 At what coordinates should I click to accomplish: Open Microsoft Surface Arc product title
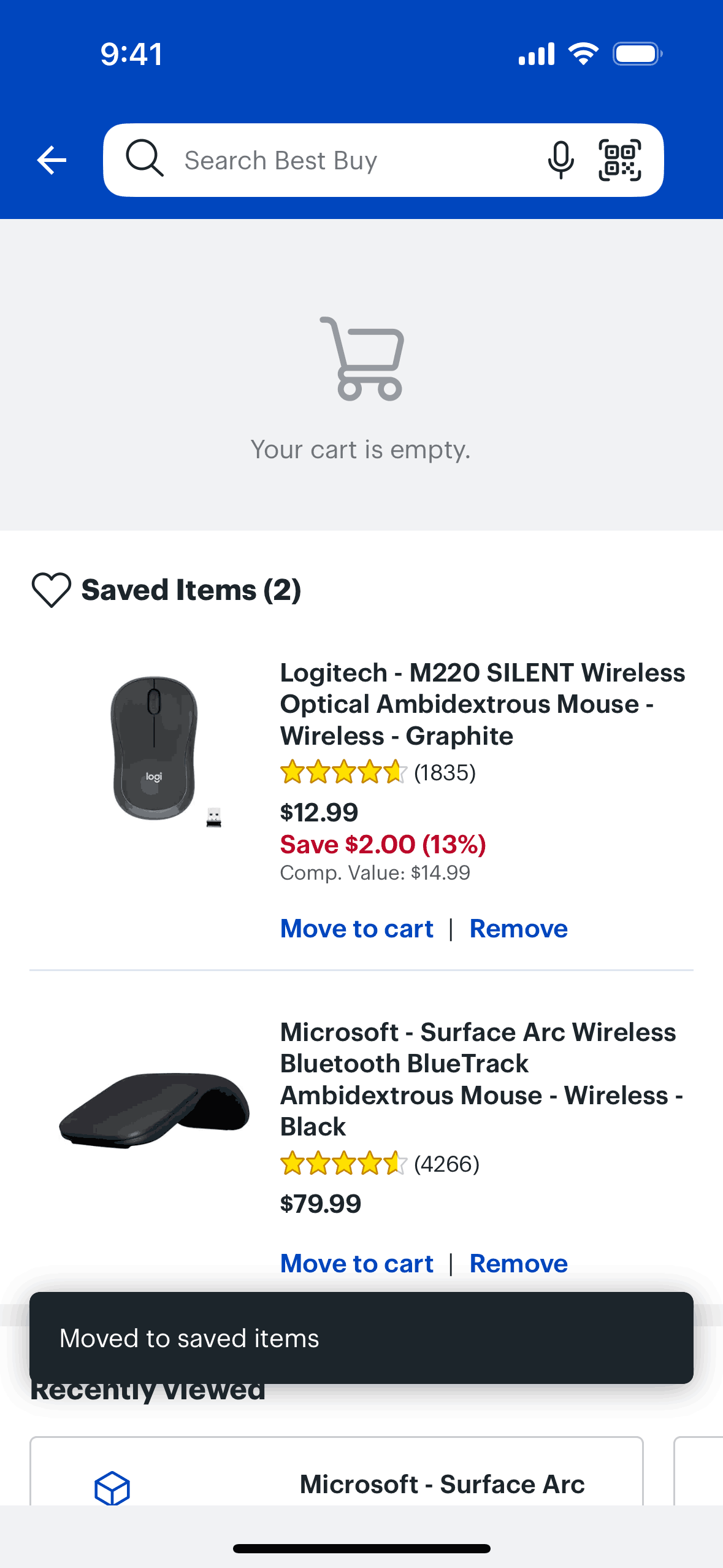[x=481, y=1079]
